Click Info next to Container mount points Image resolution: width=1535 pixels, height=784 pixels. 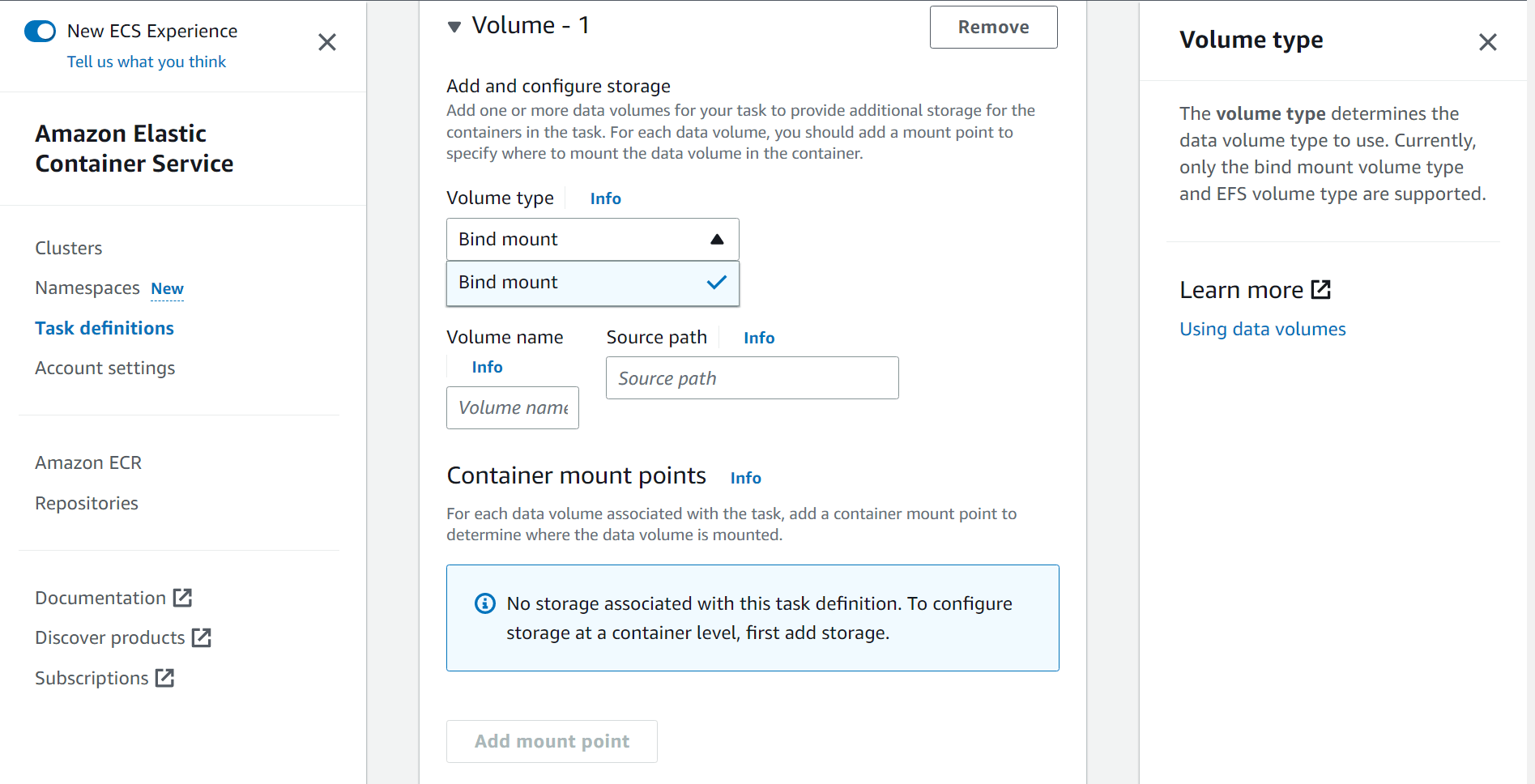[x=744, y=478]
